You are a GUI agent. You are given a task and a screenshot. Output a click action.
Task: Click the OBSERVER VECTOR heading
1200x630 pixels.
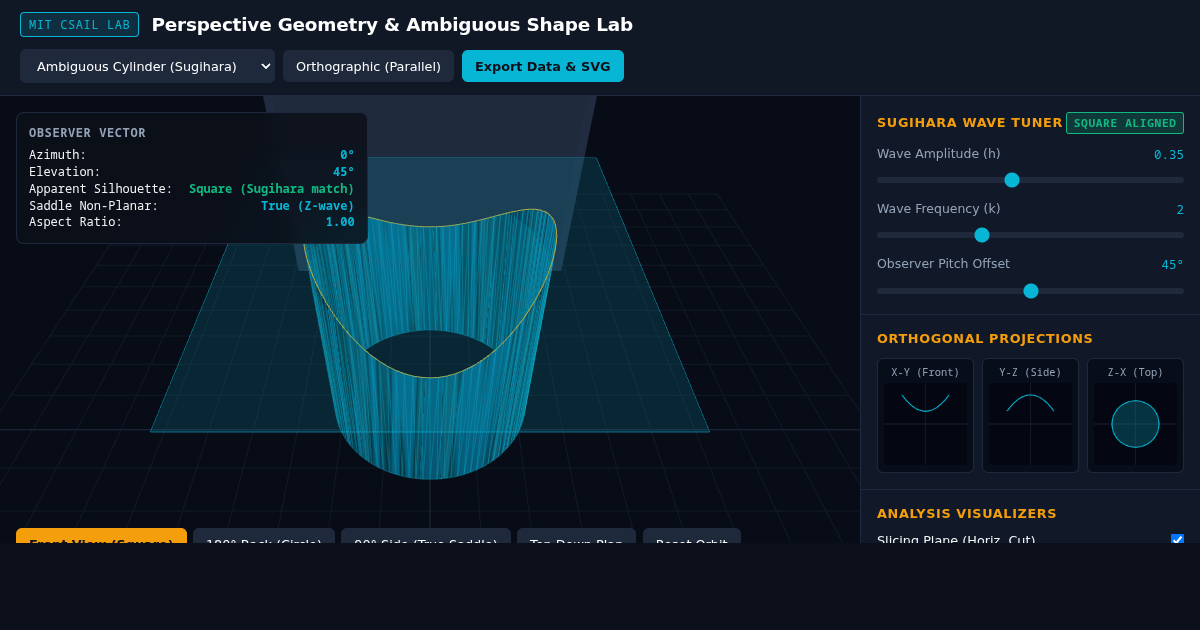point(87,133)
